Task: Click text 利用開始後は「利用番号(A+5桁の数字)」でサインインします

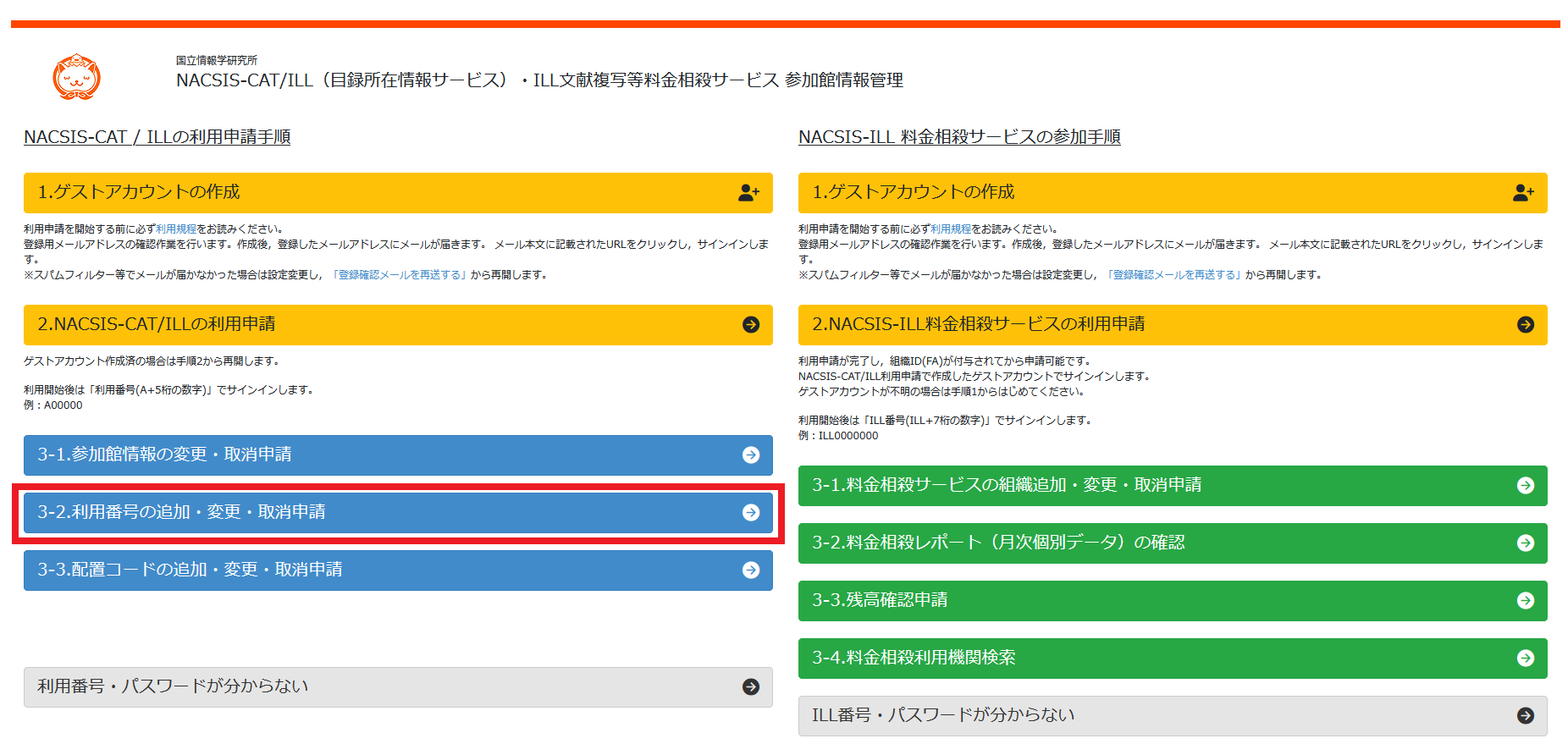Action: 169,390
